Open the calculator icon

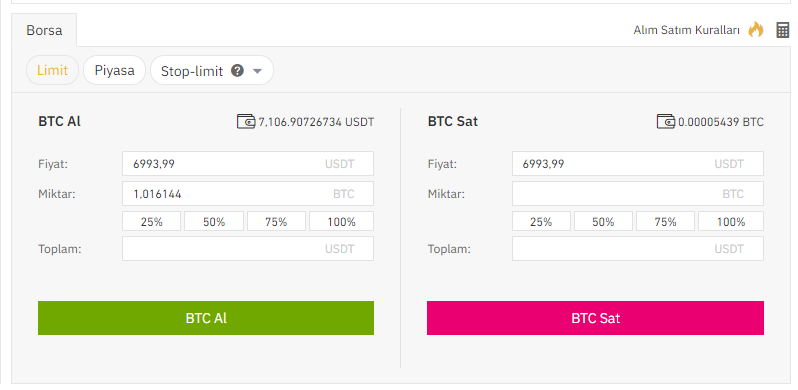(783, 30)
